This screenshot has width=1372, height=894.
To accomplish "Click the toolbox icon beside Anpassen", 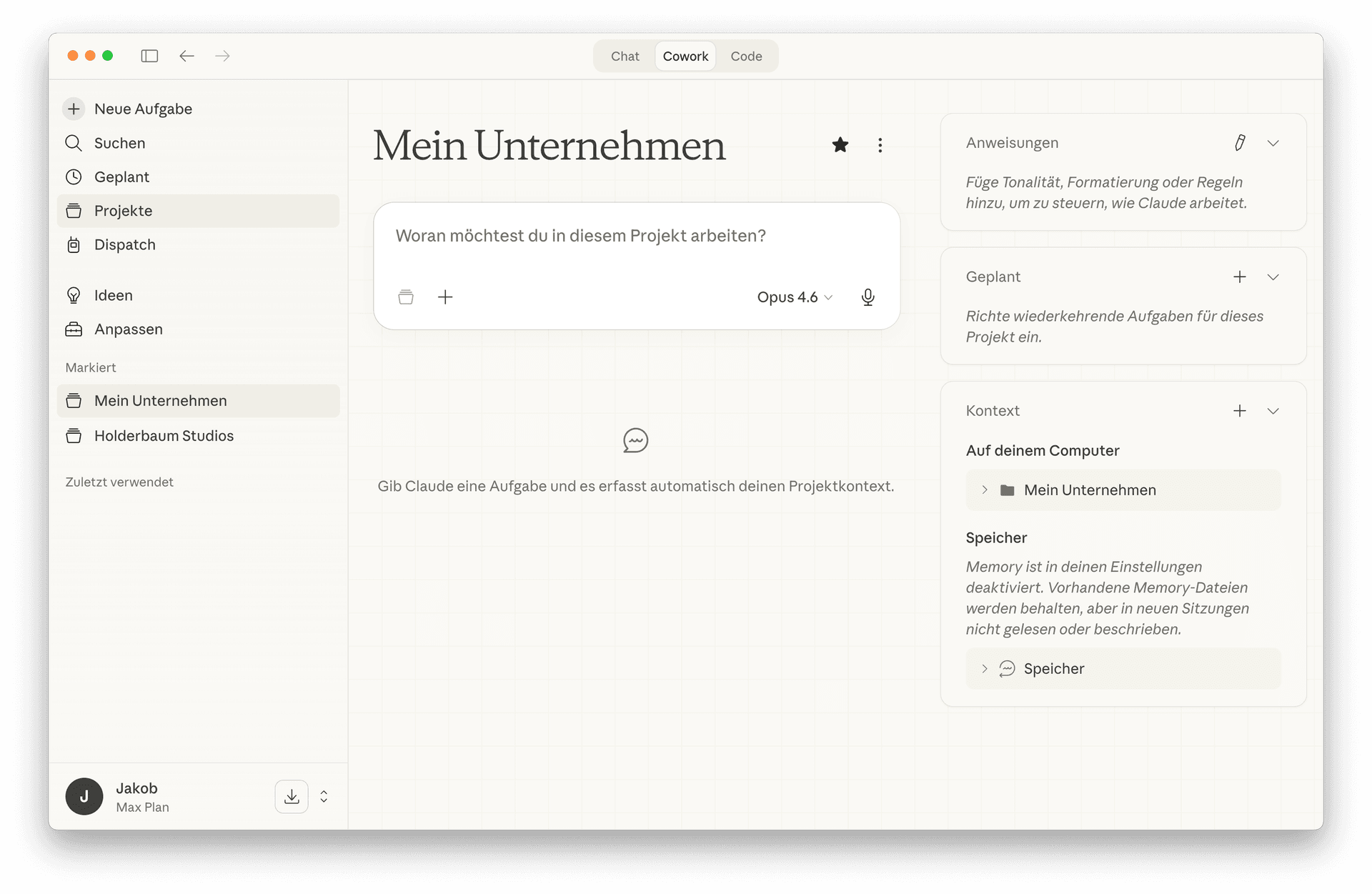I will 74,329.
